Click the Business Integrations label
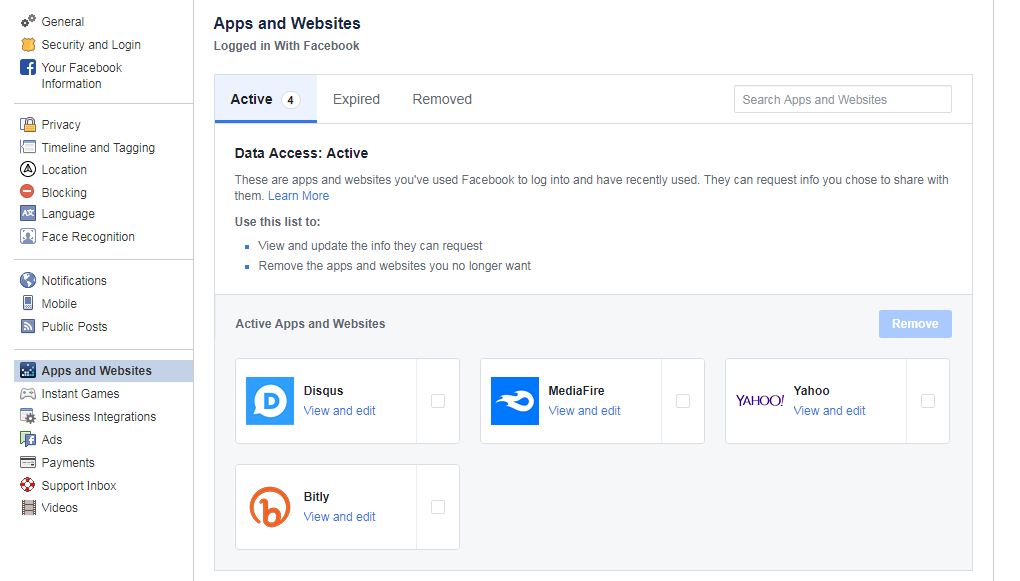 [99, 416]
